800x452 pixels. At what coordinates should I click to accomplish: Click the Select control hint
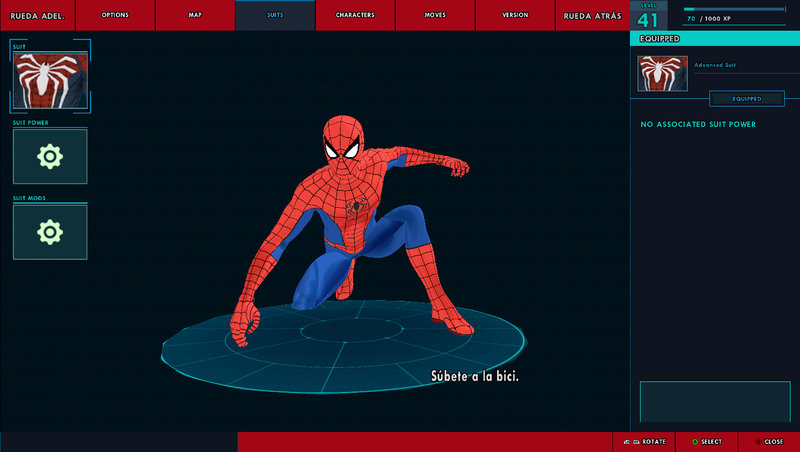(x=707, y=442)
